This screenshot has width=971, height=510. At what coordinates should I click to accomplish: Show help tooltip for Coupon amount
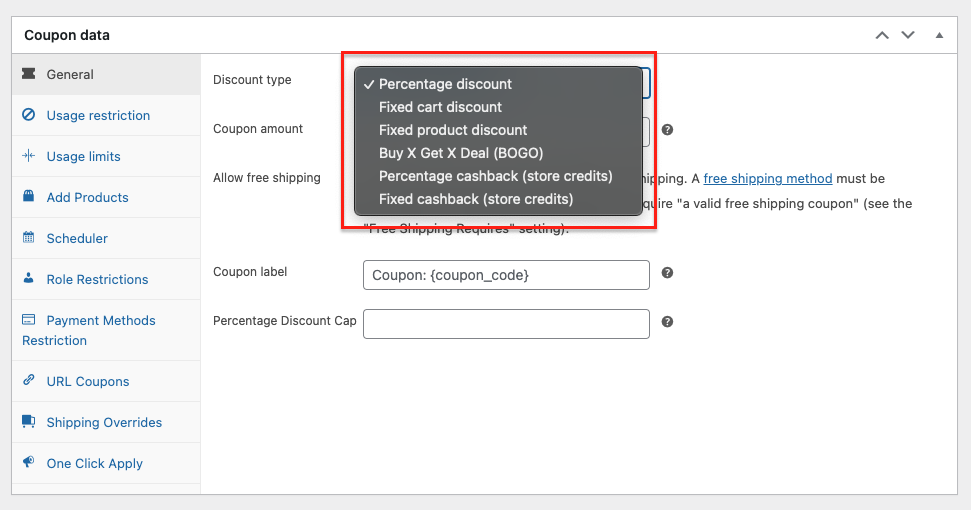coord(667,129)
